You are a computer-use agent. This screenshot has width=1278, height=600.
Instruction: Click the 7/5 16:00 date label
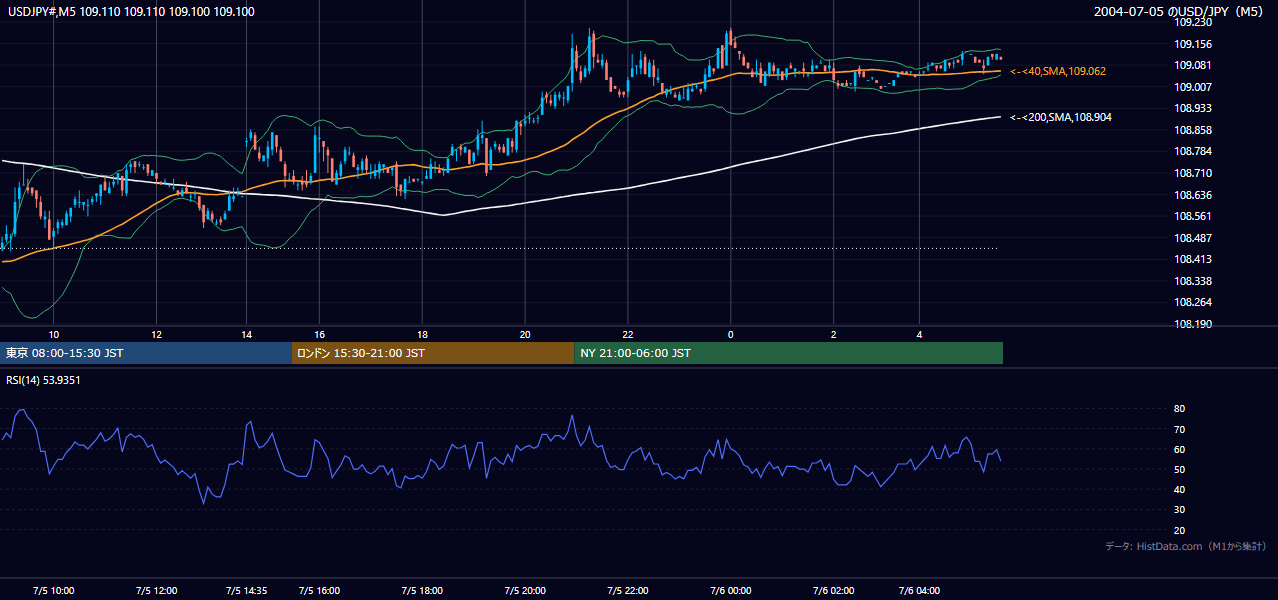(319, 590)
